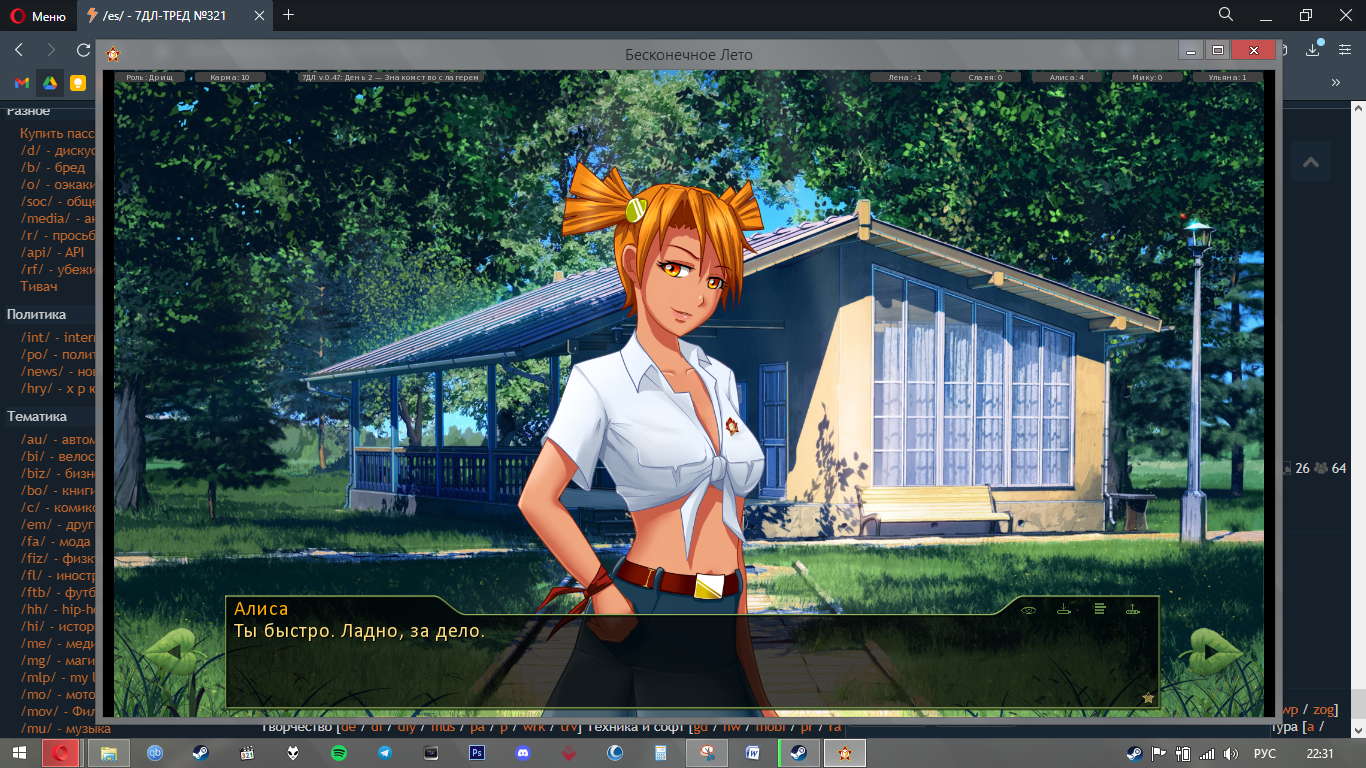The width and height of the screenshot is (1366, 768).
Task: Open the Gmail bookmark icon
Action: tap(21, 83)
